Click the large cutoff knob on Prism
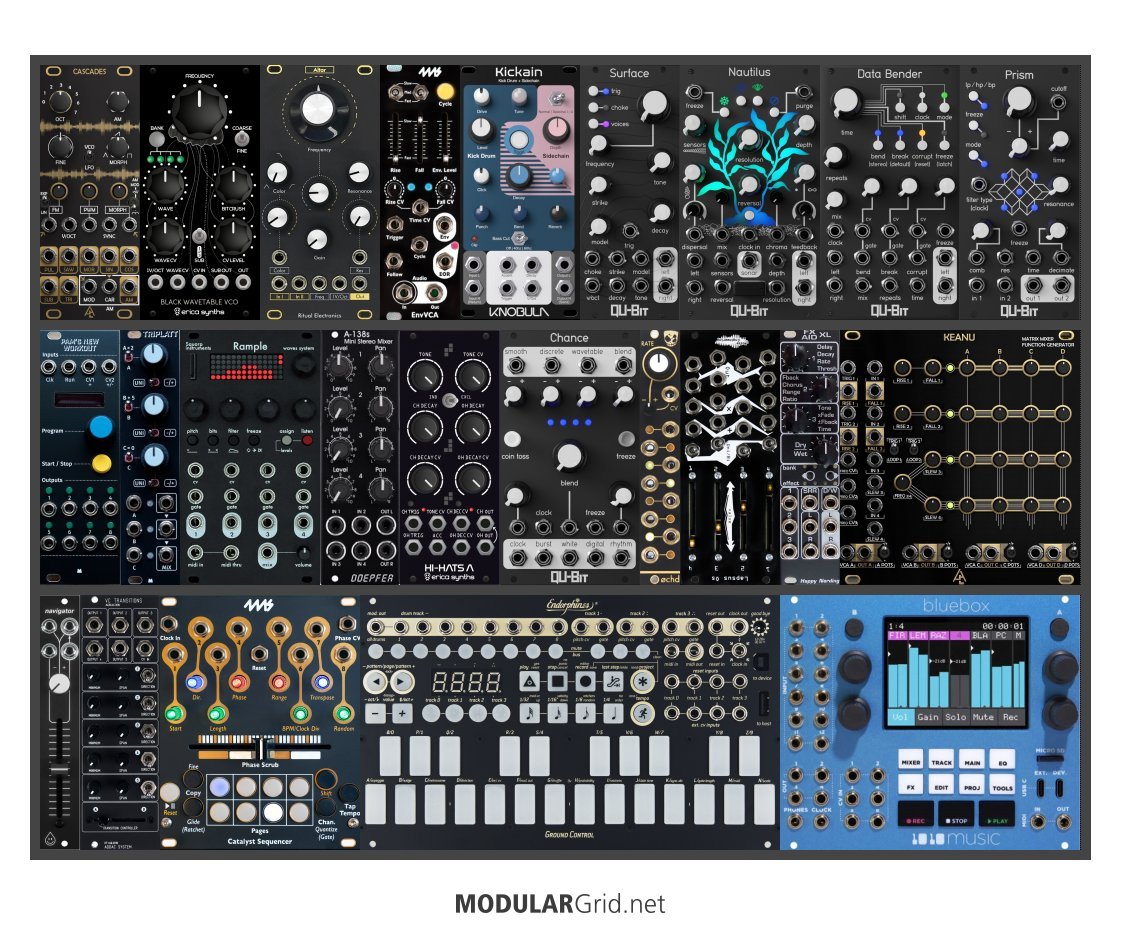Viewport: 1121px width, 925px height. [x=1019, y=102]
